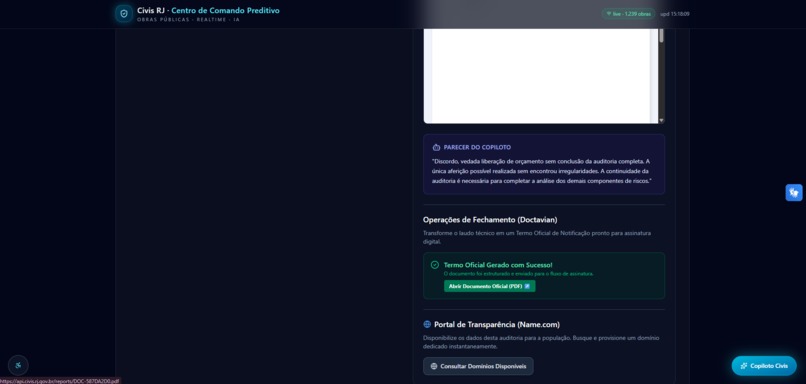The width and height of the screenshot is (806, 384).
Task: Click the robot icon beside Parecer do Copiloto
Action: coord(436,148)
